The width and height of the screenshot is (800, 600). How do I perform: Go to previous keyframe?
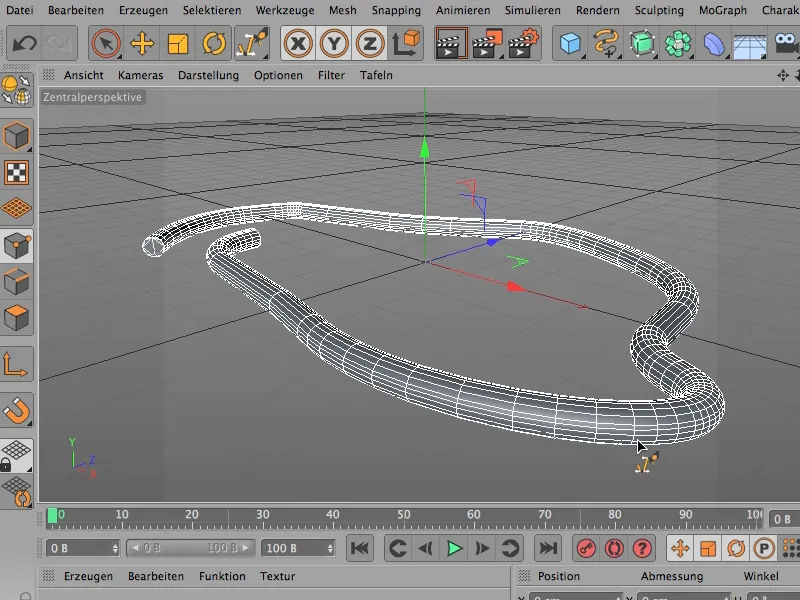(397, 548)
